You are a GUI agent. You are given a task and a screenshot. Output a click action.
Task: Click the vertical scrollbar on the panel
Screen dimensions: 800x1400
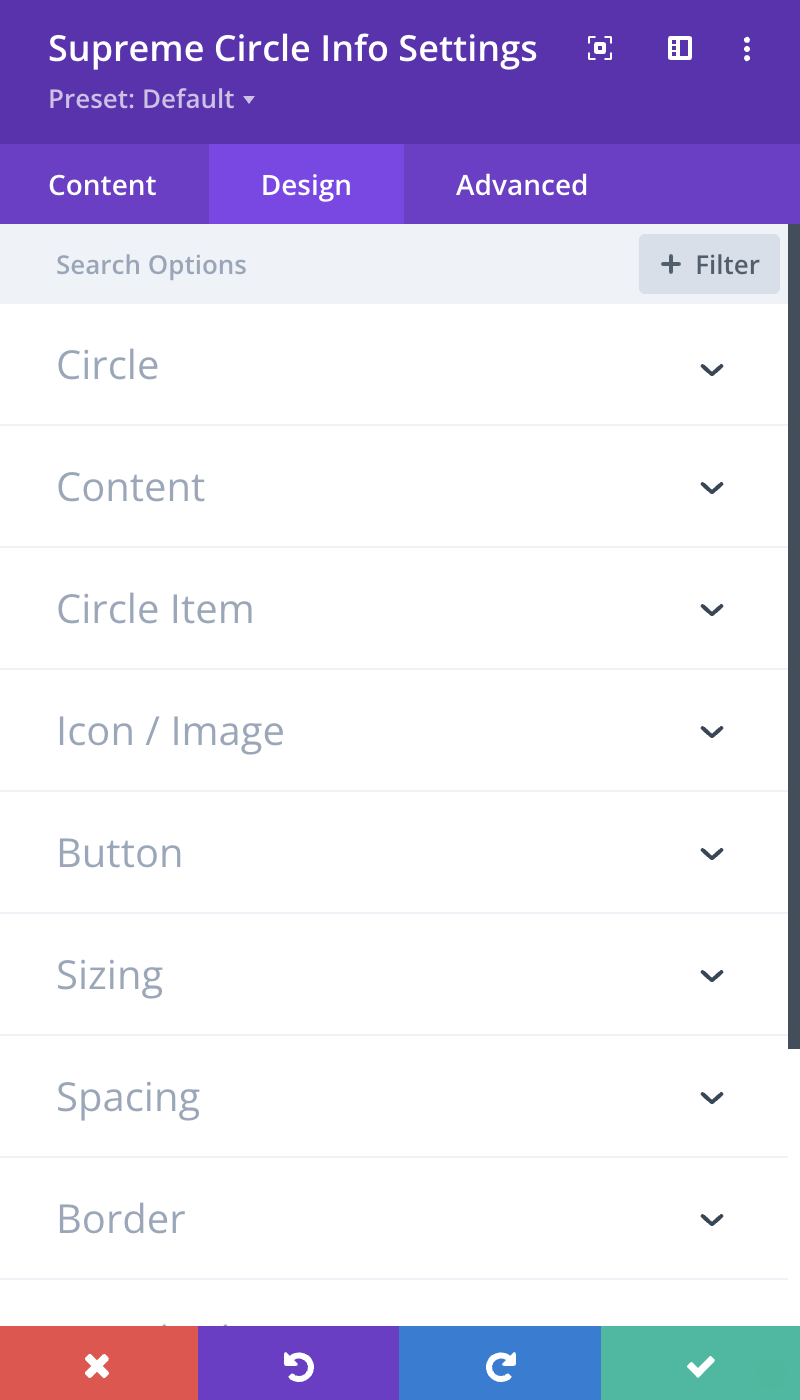794,636
